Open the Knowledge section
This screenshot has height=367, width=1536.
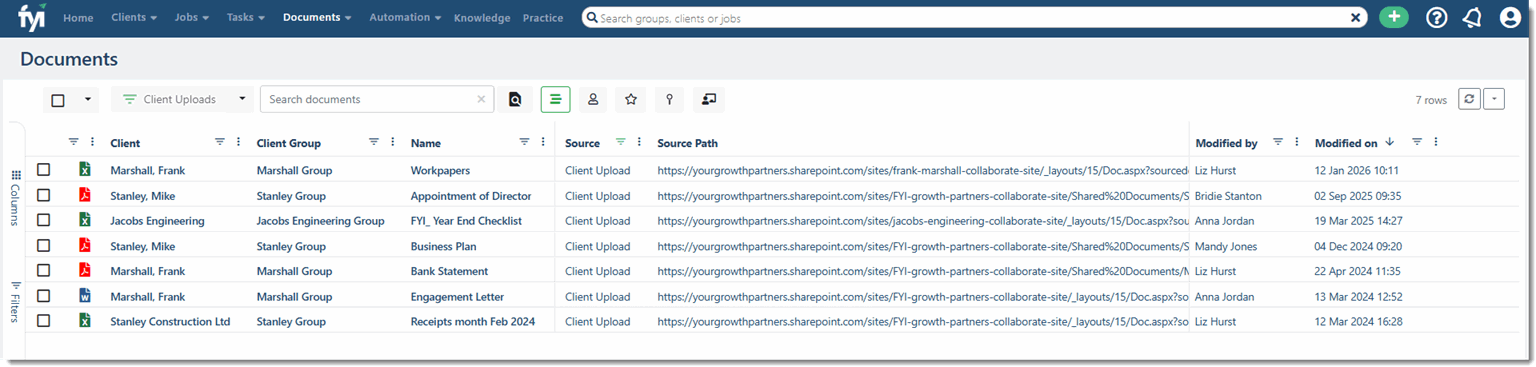482,18
